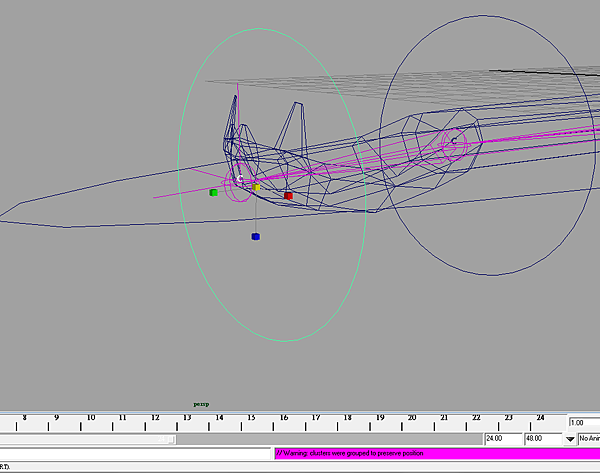Click the playback end field showing 24.00
The height and width of the screenshot is (473, 600).
(503, 439)
